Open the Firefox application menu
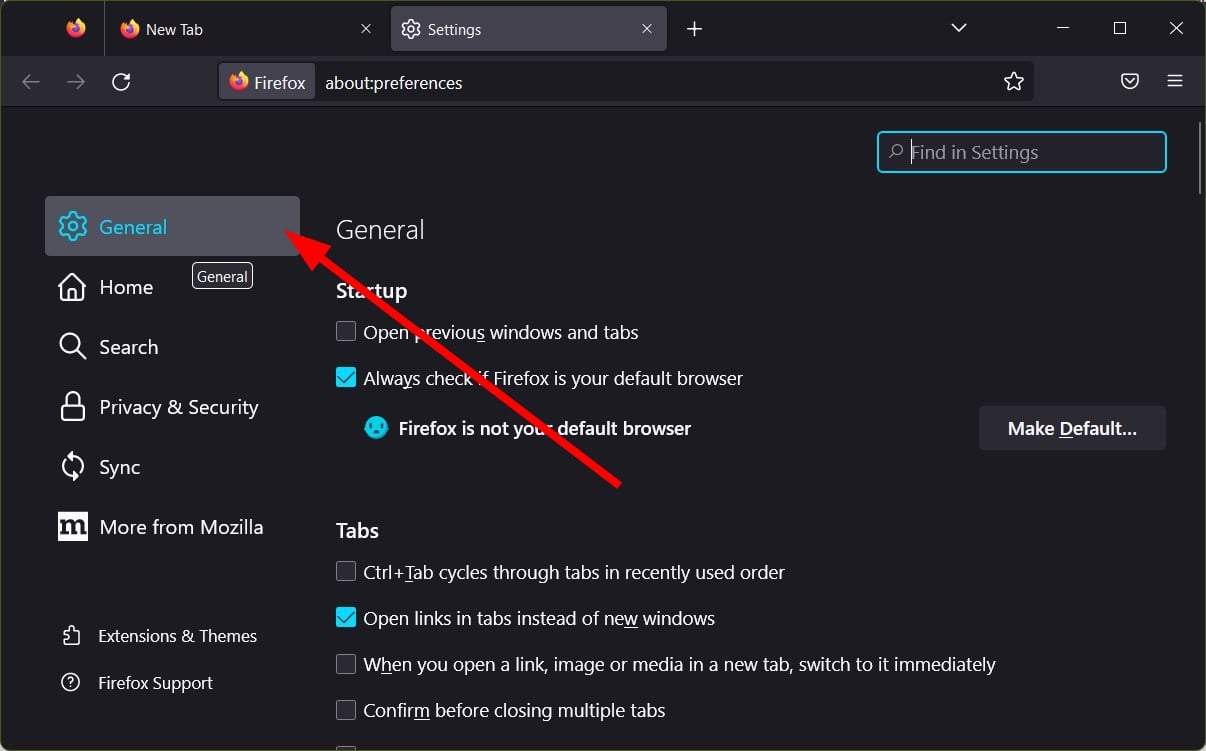This screenshot has height=751, width=1206. 1175,82
